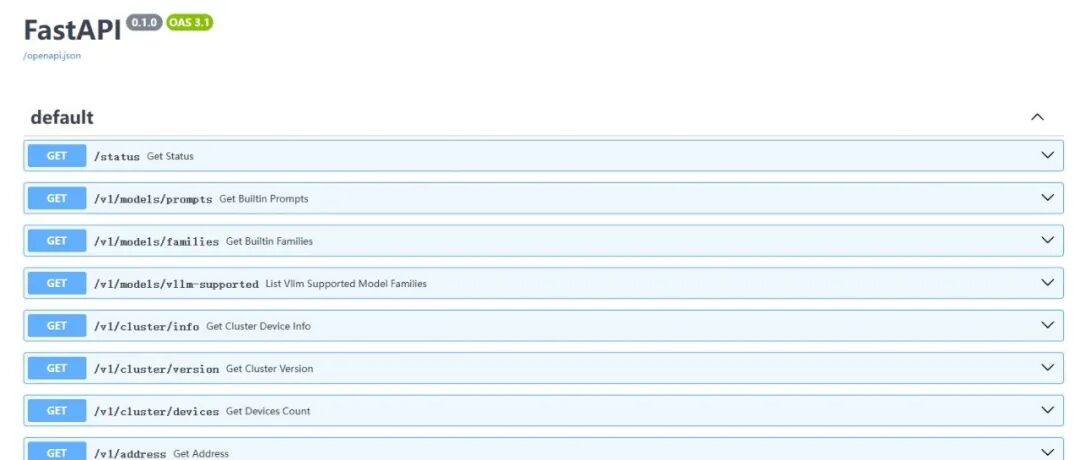Expand the /v1/cluster/version row chevron
This screenshot has height=460, width=1080.
1048,368
